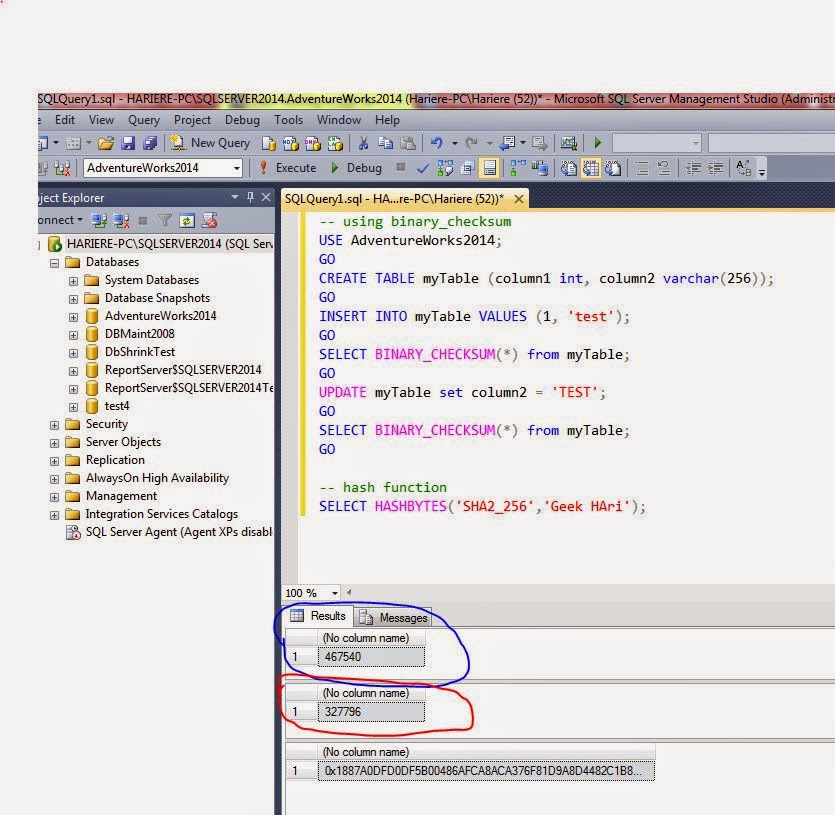This screenshot has width=835, height=815.
Task: Filter objects in Object Explorer
Action: click(x=165, y=221)
